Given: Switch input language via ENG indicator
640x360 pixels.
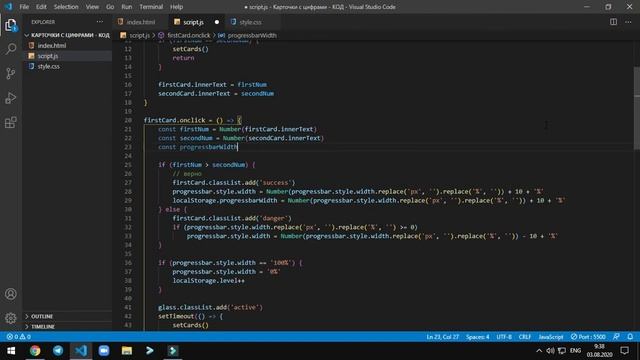Looking at the screenshot, I should pos(576,351).
